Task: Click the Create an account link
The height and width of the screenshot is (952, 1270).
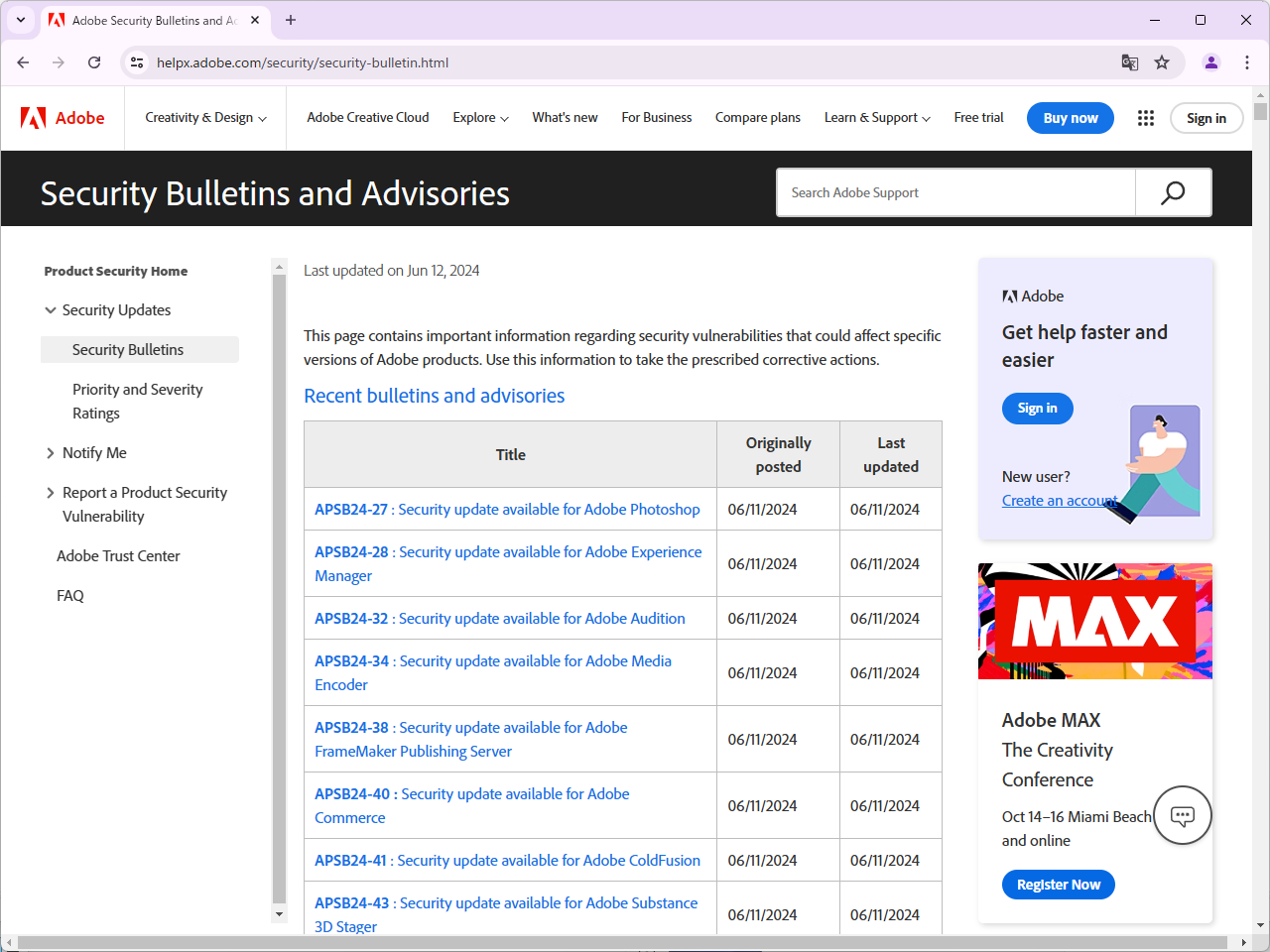Action: 1060,501
